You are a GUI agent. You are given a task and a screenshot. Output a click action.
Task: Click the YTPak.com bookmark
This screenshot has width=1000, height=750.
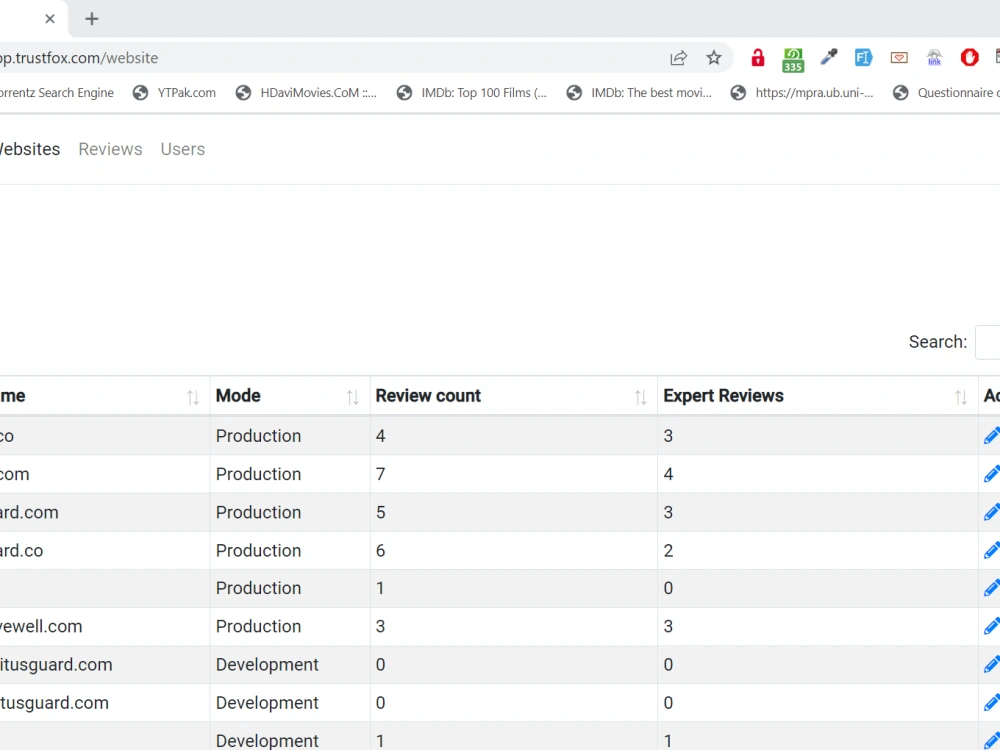175,92
